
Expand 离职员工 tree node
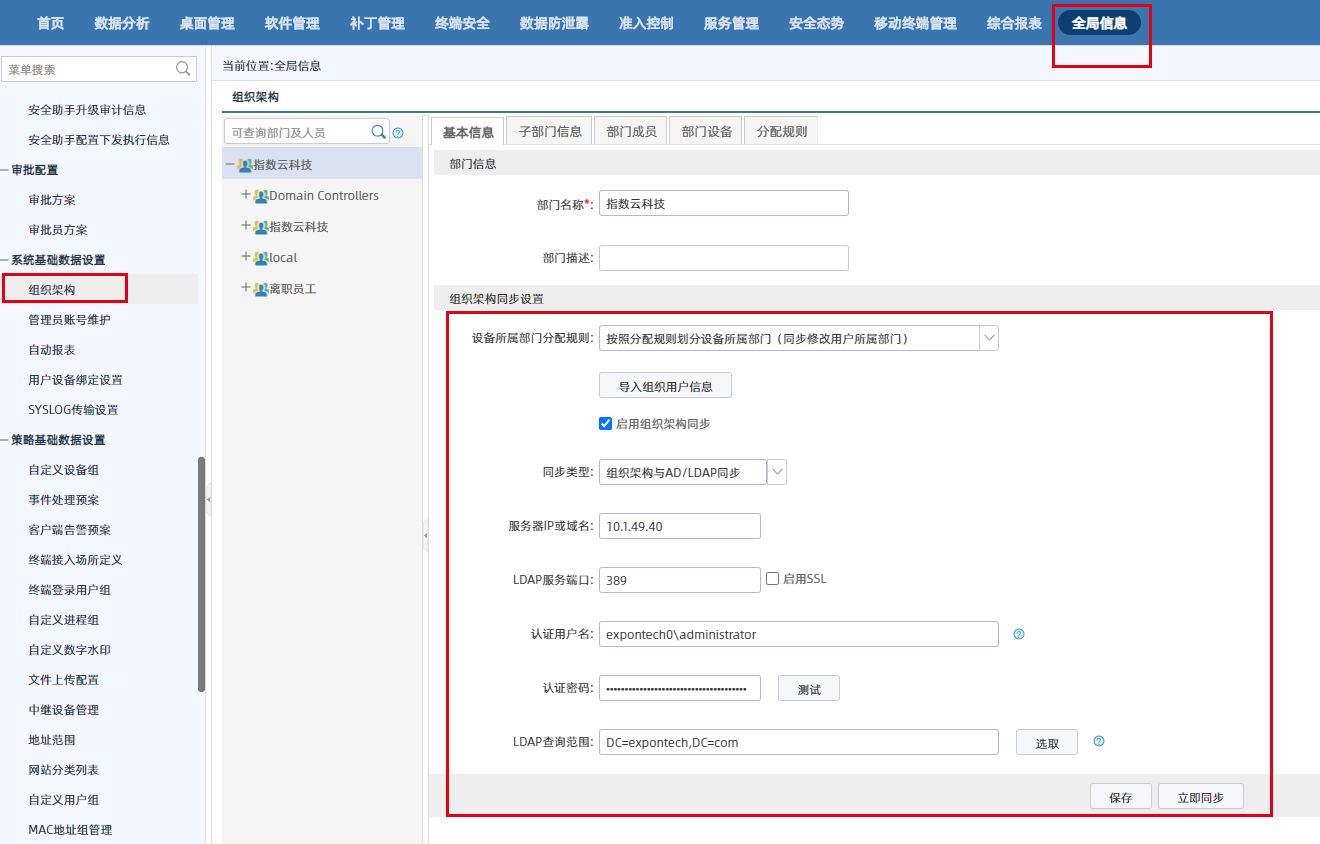[246, 288]
